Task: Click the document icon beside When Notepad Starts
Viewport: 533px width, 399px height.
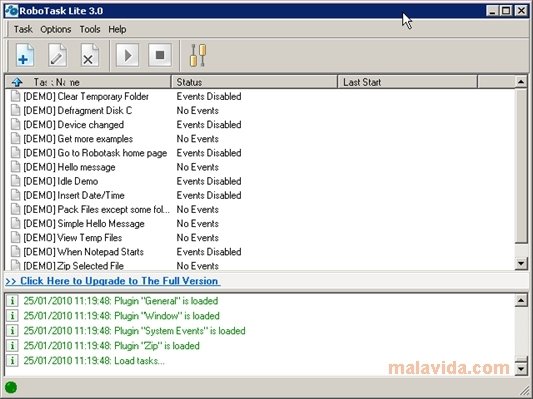Action: (x=15, y=251)
